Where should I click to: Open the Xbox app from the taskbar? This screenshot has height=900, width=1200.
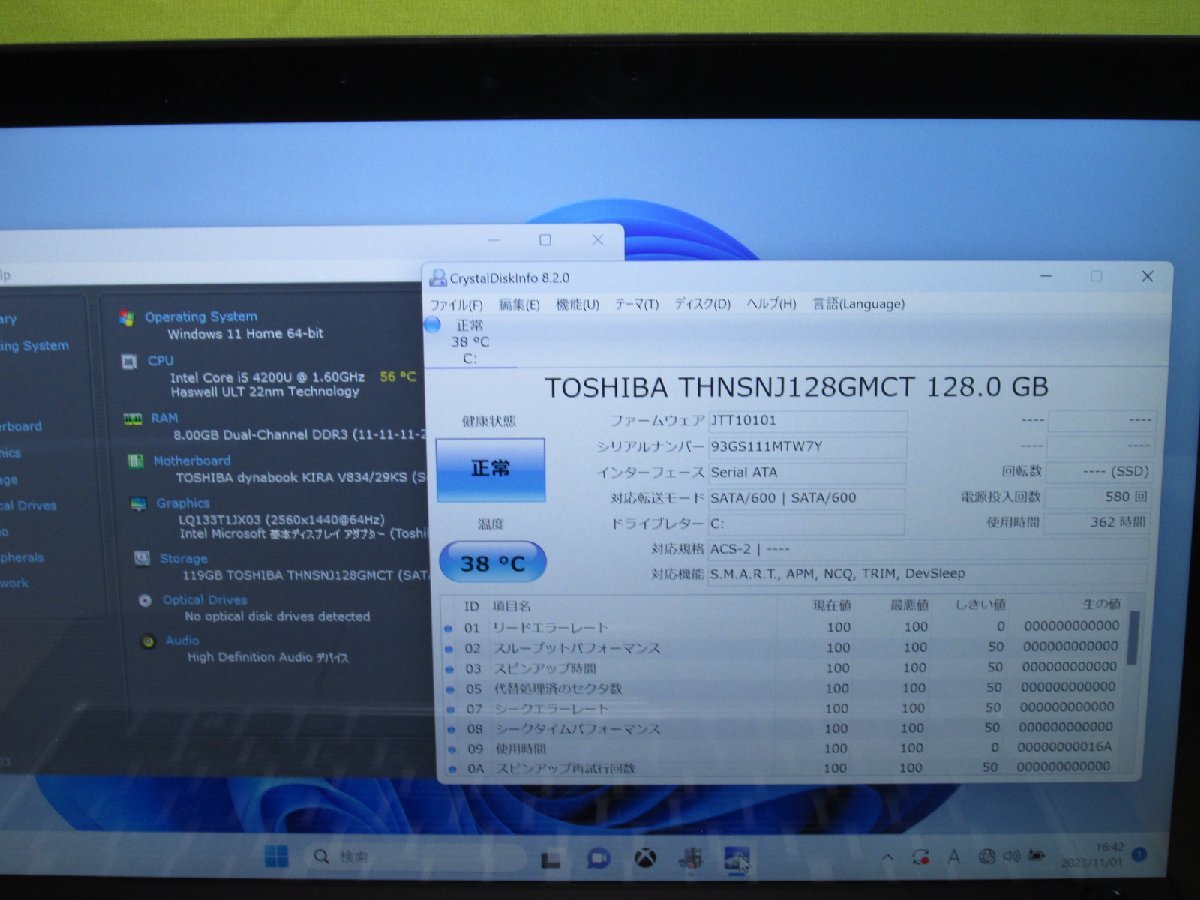[x=647, y=857]
